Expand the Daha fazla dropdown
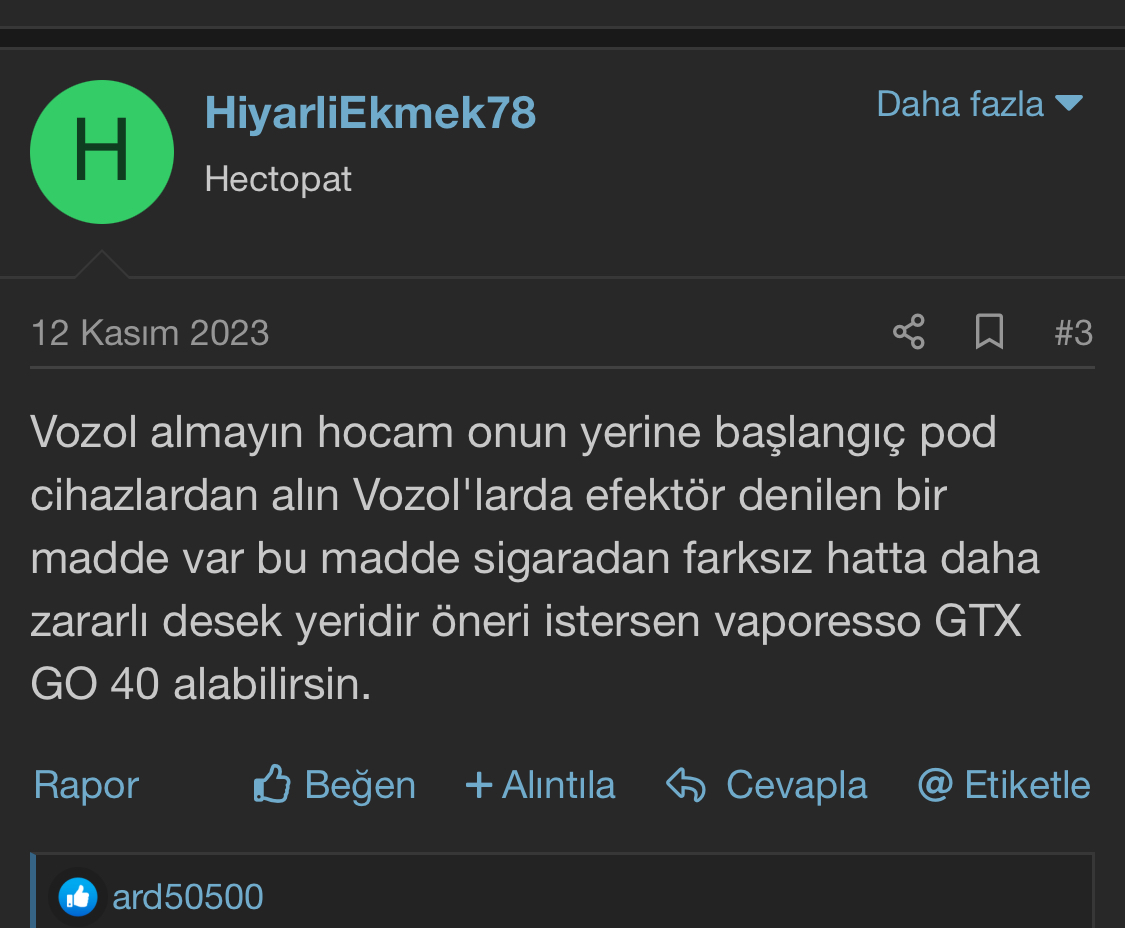The height and width of the screenshot is (928, 1125). pyautogui.click(x=979, y=104)
